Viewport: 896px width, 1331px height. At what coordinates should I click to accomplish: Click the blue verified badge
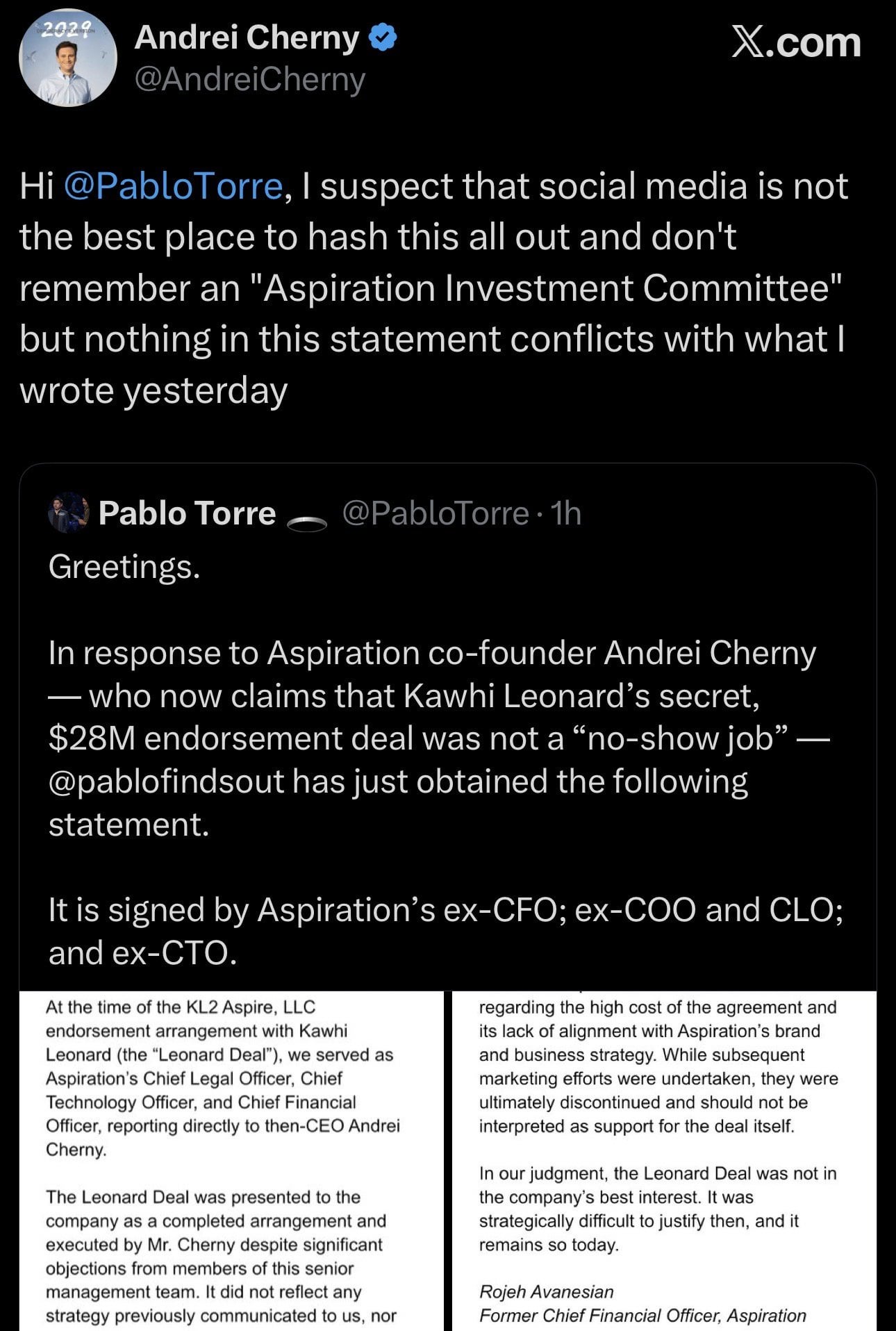pos(382,38)
